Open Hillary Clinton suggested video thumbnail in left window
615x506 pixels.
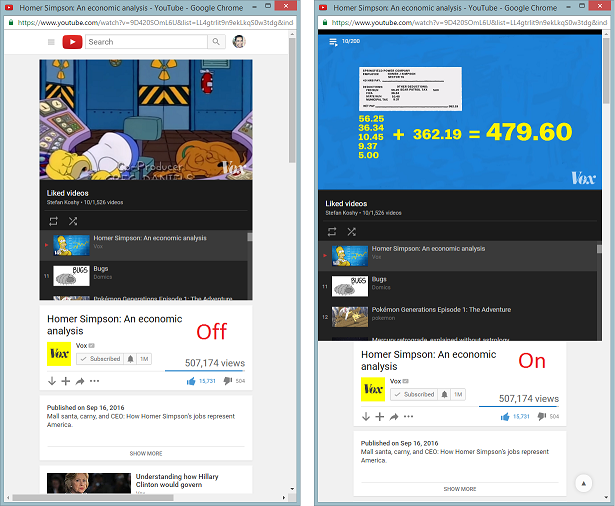(x=89, y=483)
